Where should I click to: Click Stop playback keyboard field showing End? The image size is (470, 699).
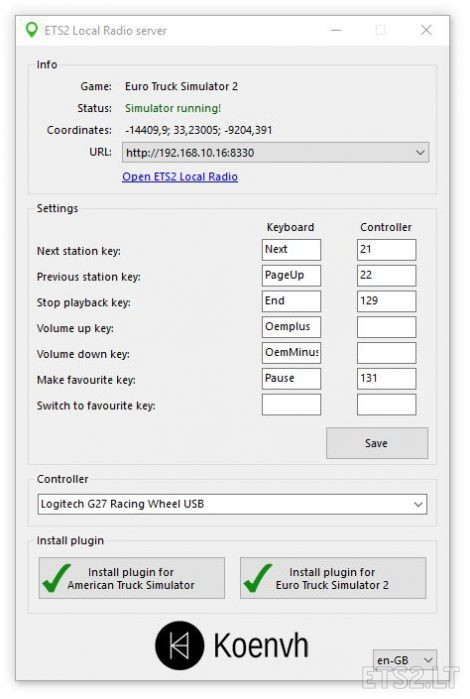(x=291, y=301)
